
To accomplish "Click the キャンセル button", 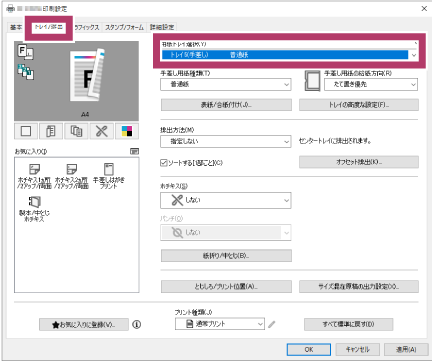I will (x=358, y=349).
